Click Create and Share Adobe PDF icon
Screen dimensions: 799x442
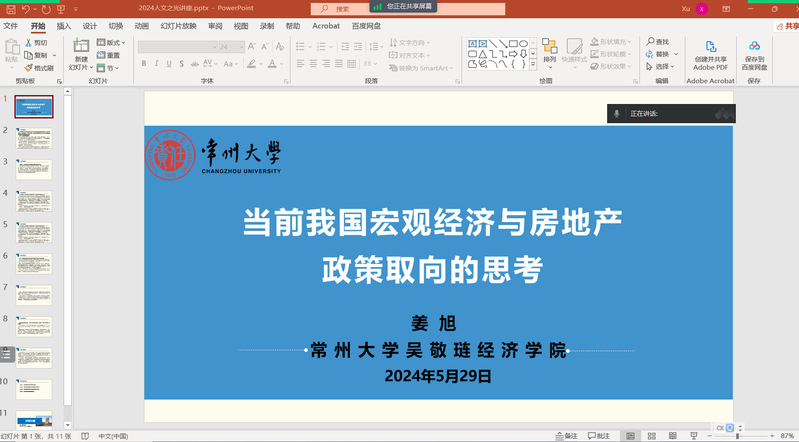tap(710, 54)
